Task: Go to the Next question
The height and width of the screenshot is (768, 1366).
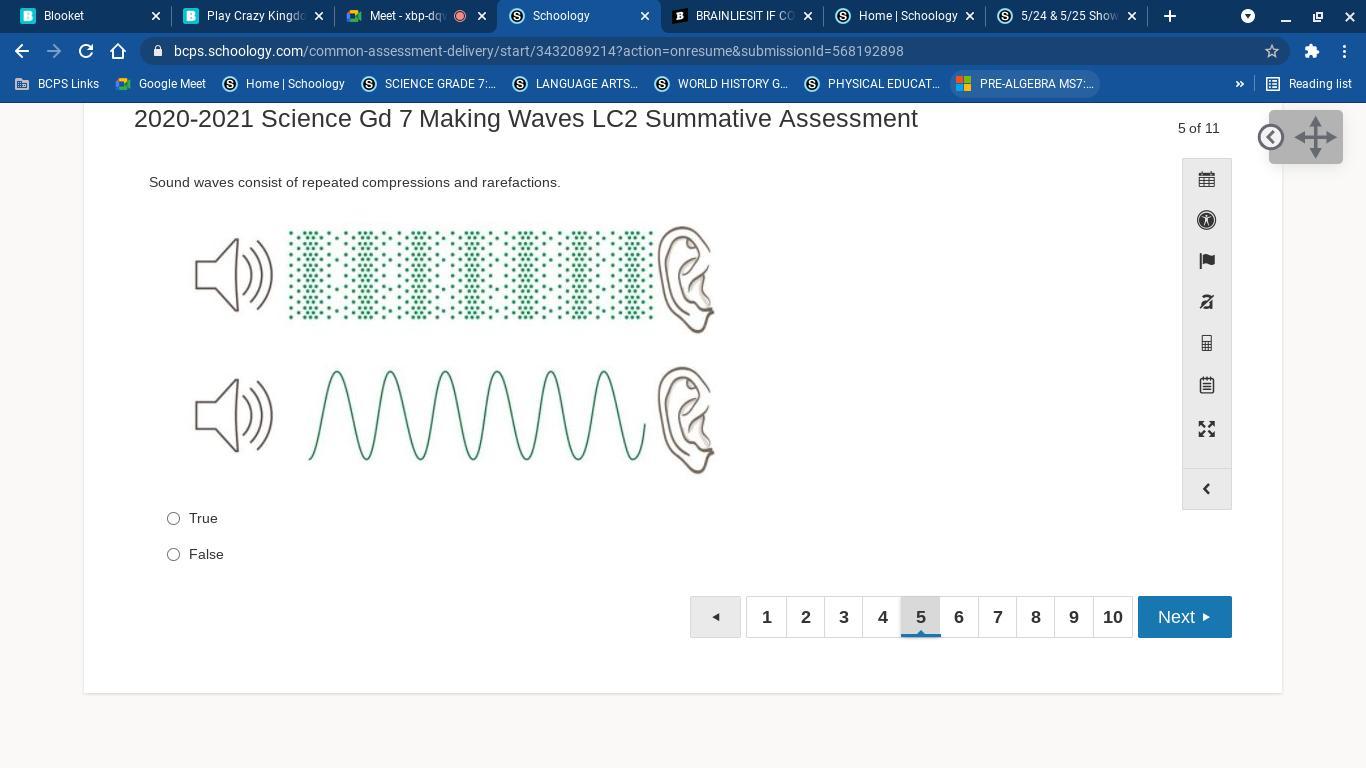Action: click(1184, 617)
